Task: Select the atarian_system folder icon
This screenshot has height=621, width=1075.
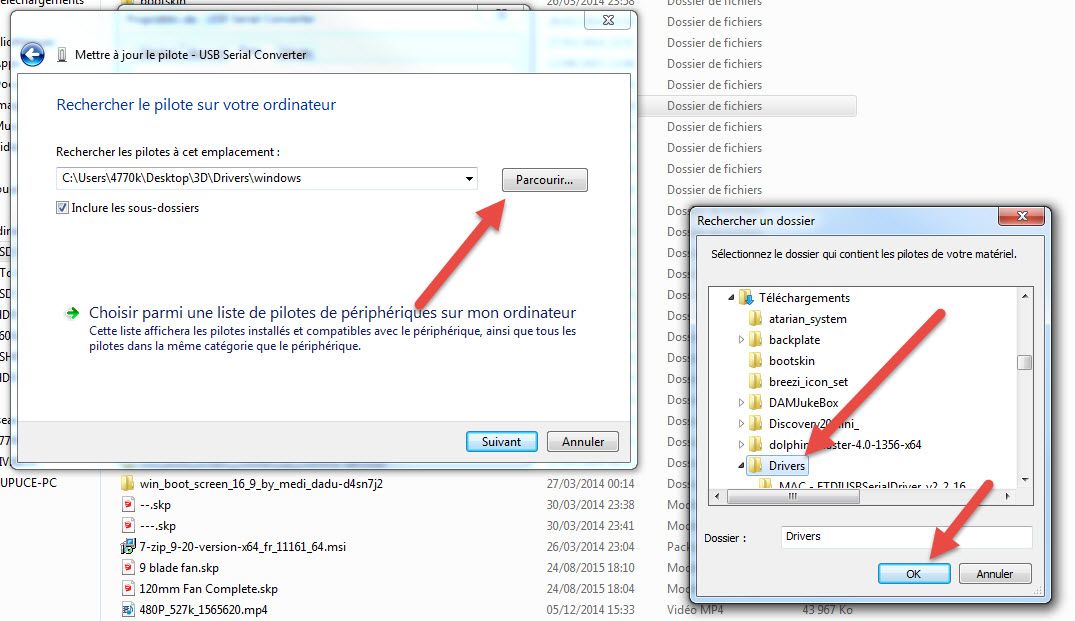Action: click(756, 319)
